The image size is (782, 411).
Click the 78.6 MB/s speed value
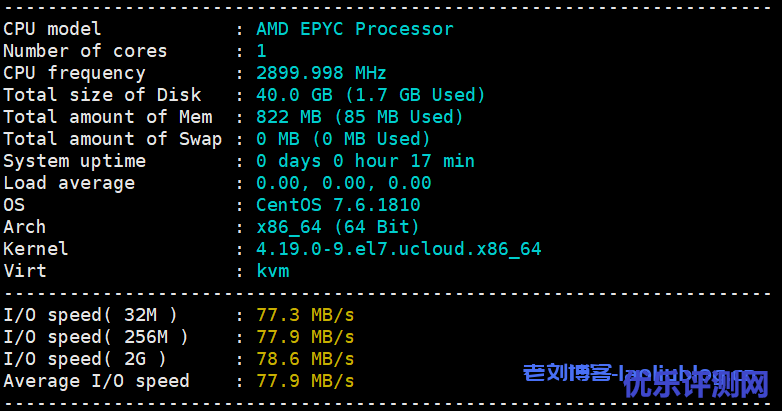click(305, 359)
